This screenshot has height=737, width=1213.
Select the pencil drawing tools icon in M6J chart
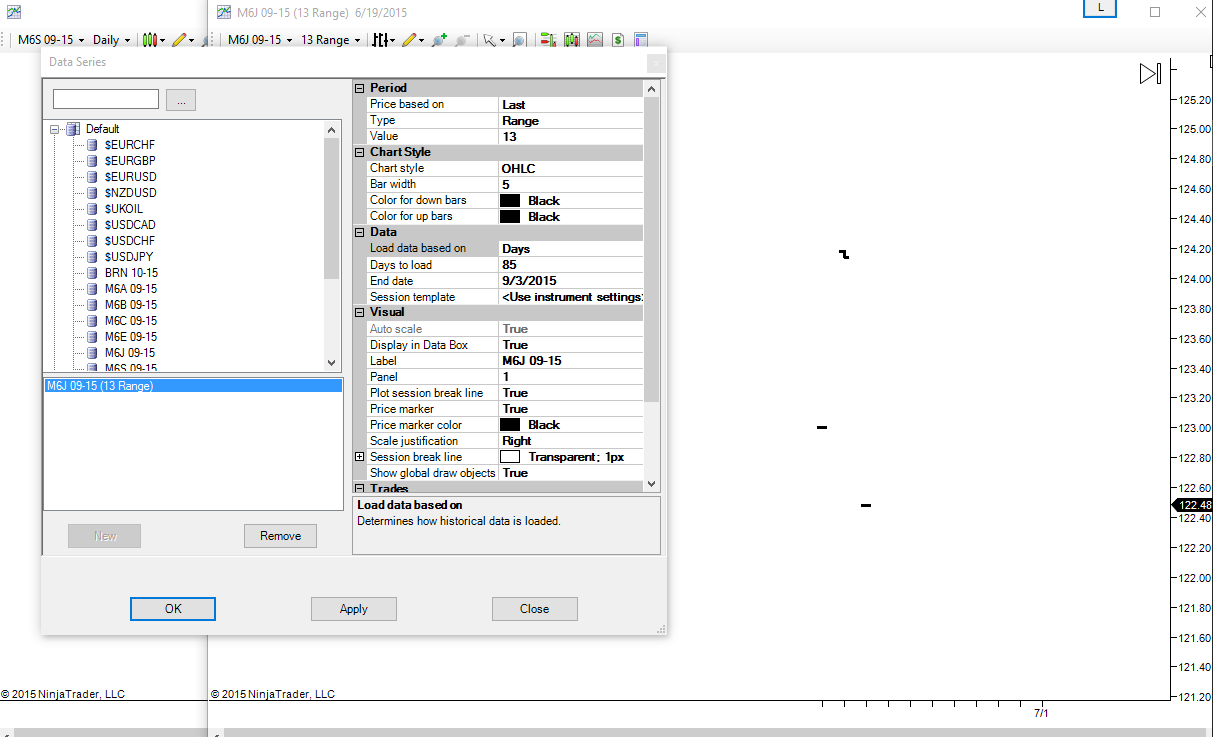[x=414, y=40]
